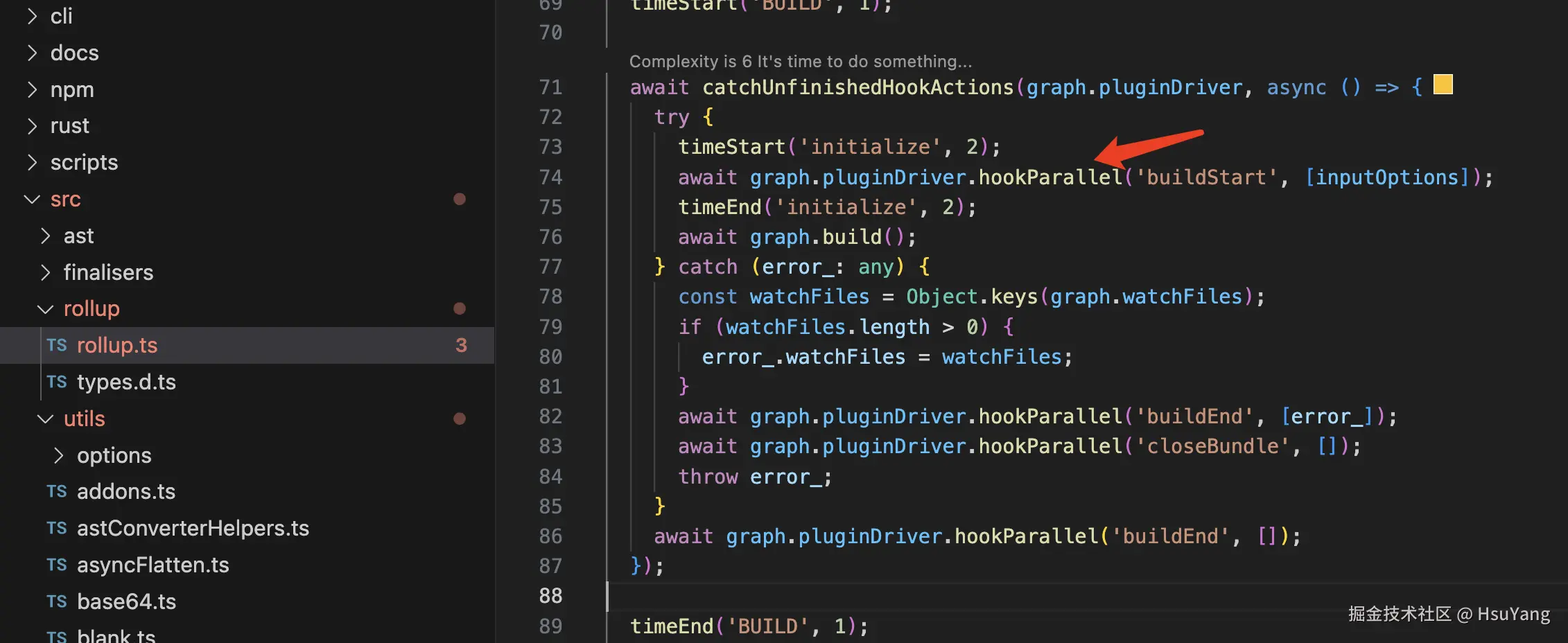The height and width of the screenshot is (643, 1568).
Task: Click the TS icon beside types.d.ts
Action: (x=57, y=382)
